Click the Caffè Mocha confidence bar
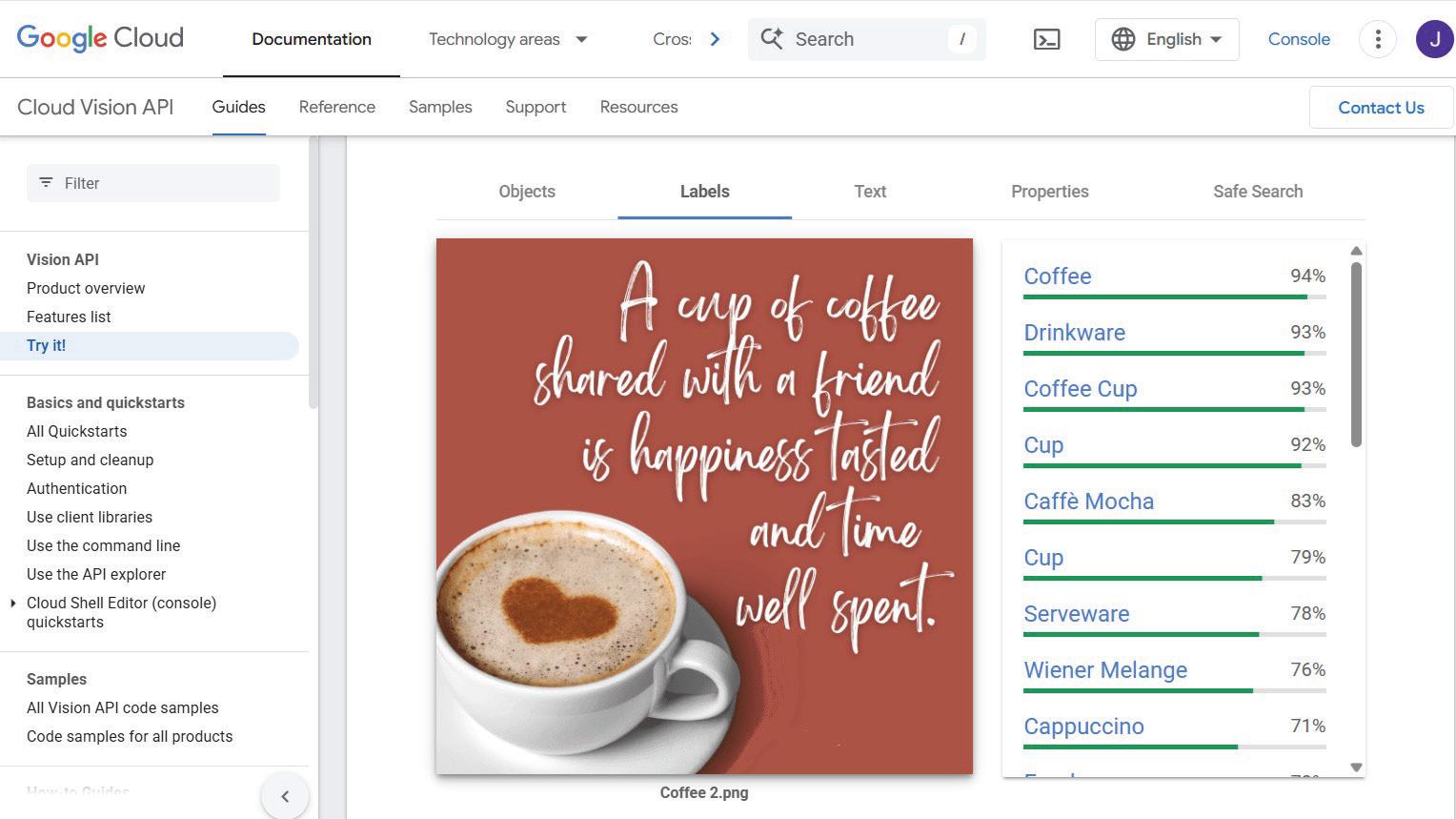 [x=1174, y=522]
